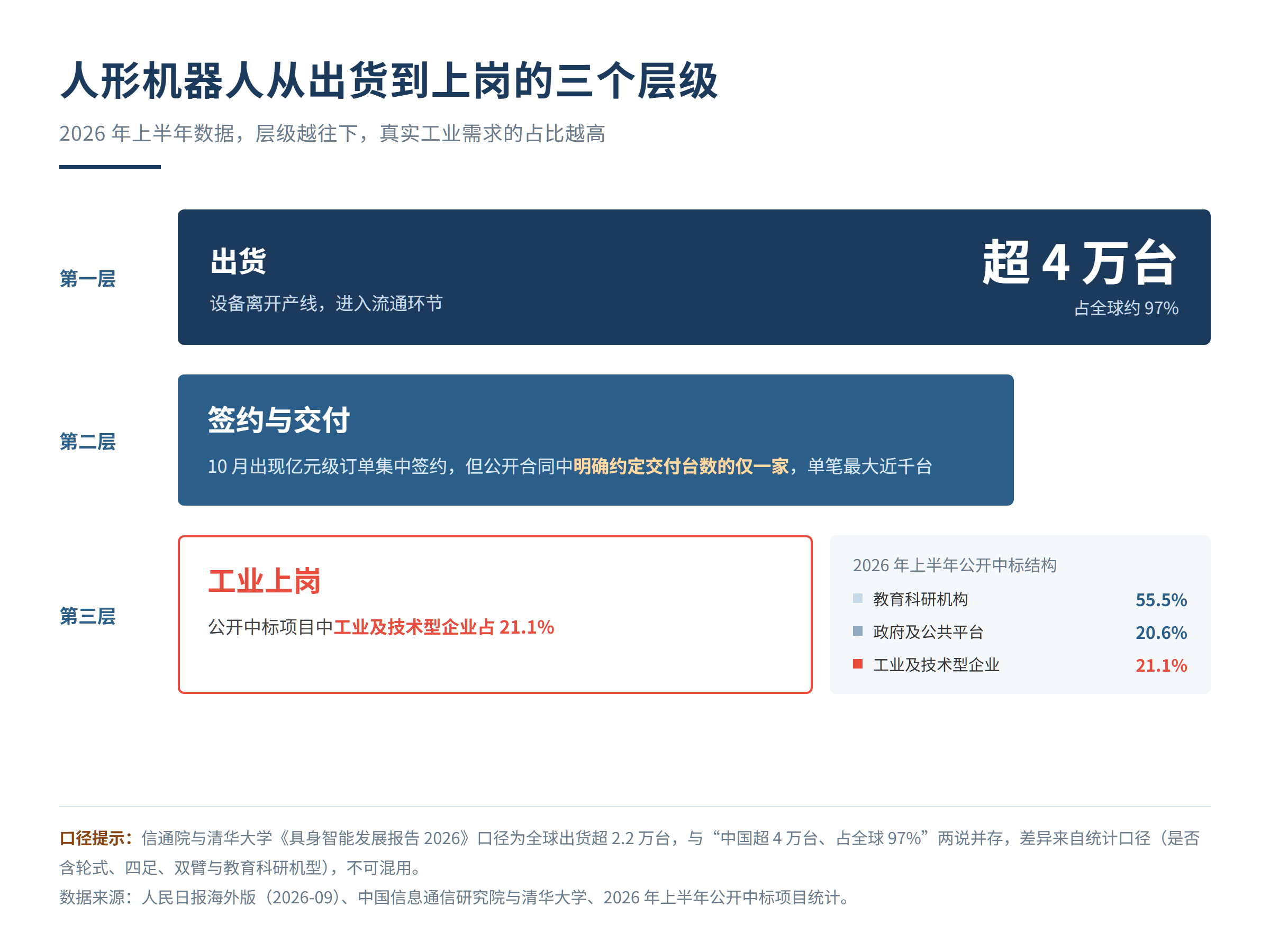Select the 第一层 label
1270x952 pixels.
[87, 278]
